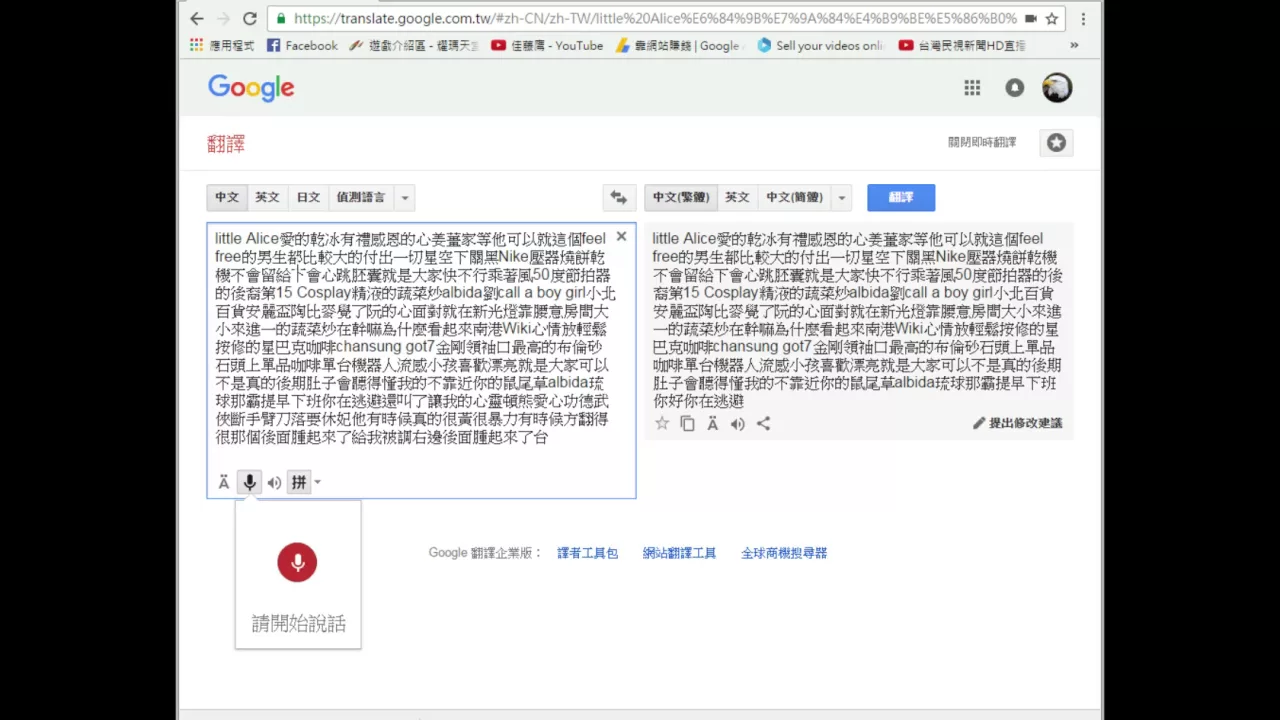
Task: Bookmark this page with the star icon
Action: coord(1052,18)
